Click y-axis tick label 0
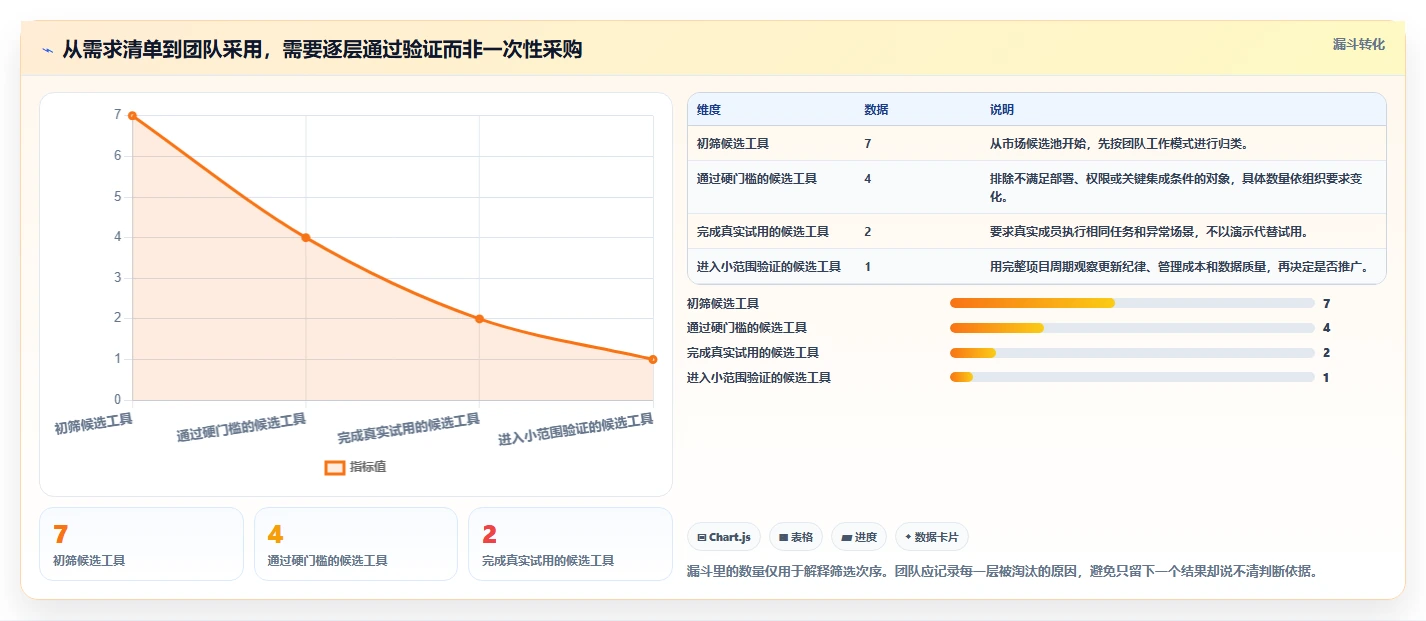 (117, 400)
